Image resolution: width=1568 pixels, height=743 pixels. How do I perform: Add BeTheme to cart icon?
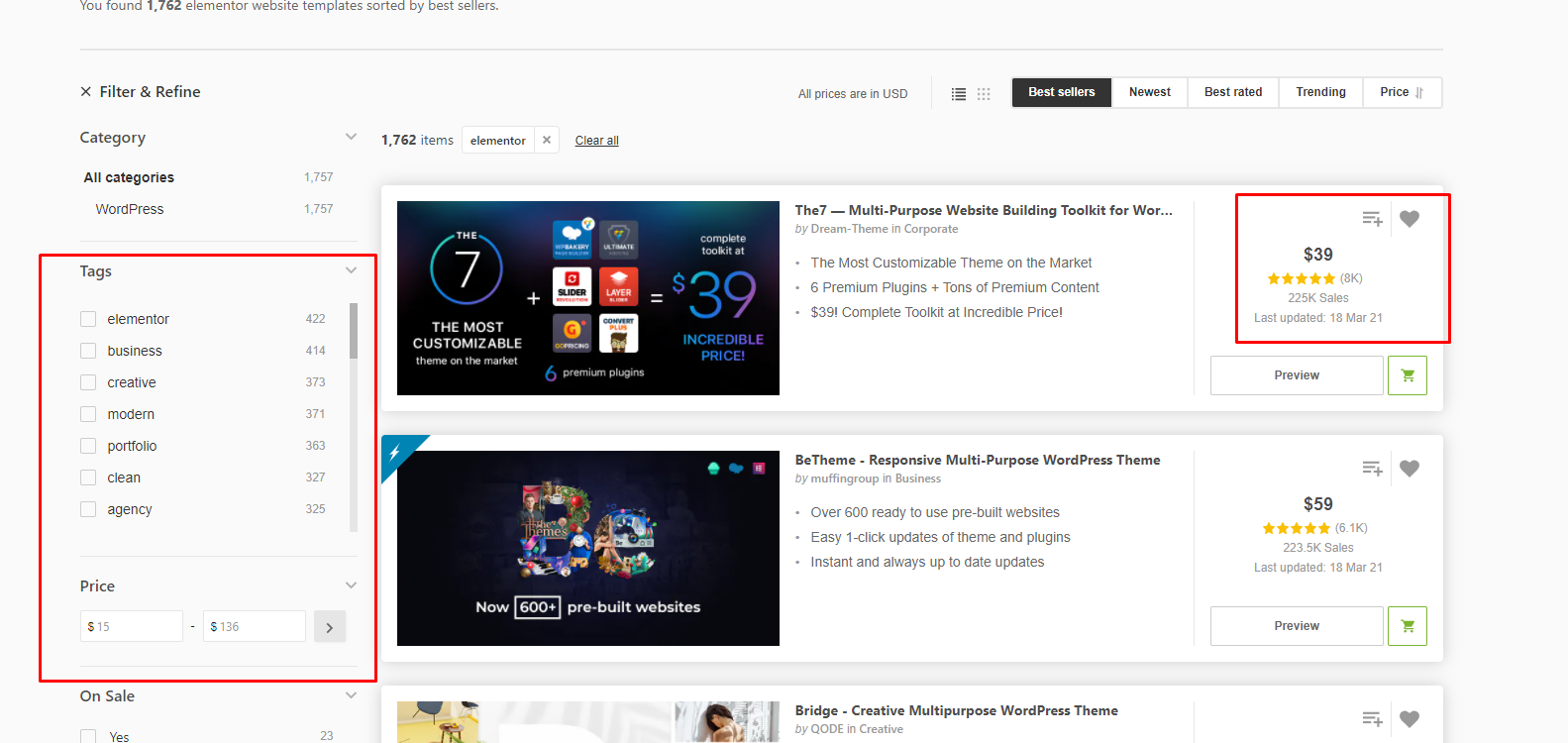(1408, 626)
